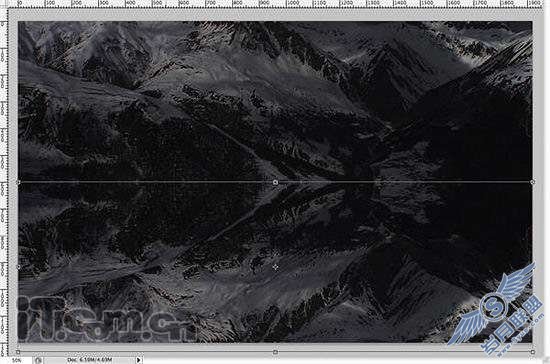Click the 50% zoom level field
The height and width of the screenshot is (364, 550).
pos(16,360)
